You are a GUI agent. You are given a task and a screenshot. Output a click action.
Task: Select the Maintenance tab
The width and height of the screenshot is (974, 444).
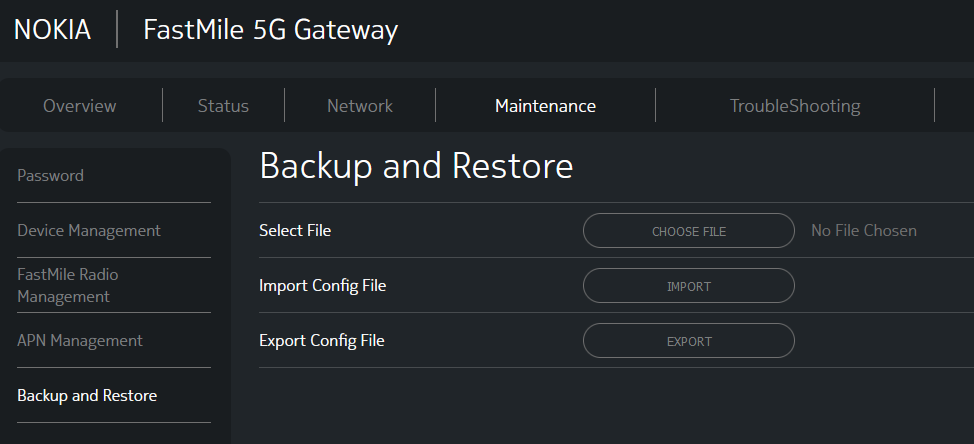tap(545, 106)
